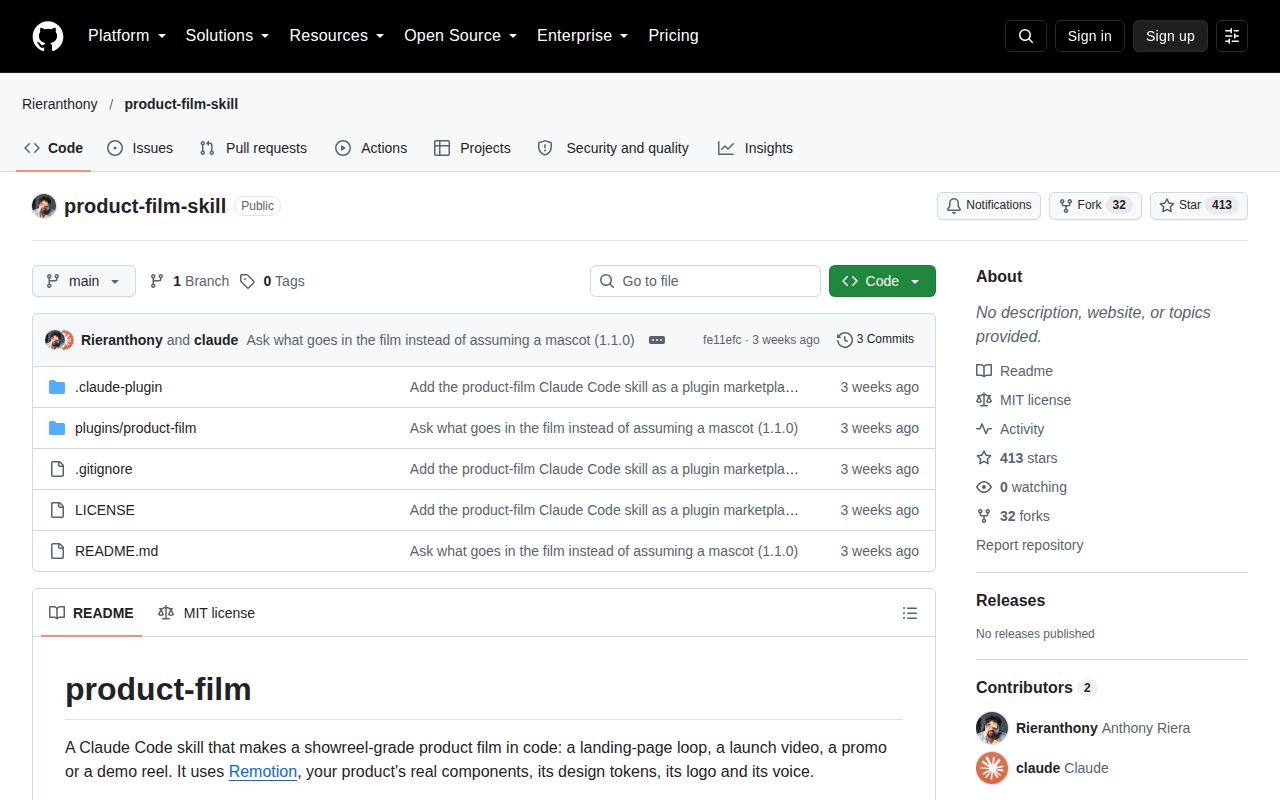Click the GitHub logo icon

point(48,36)
